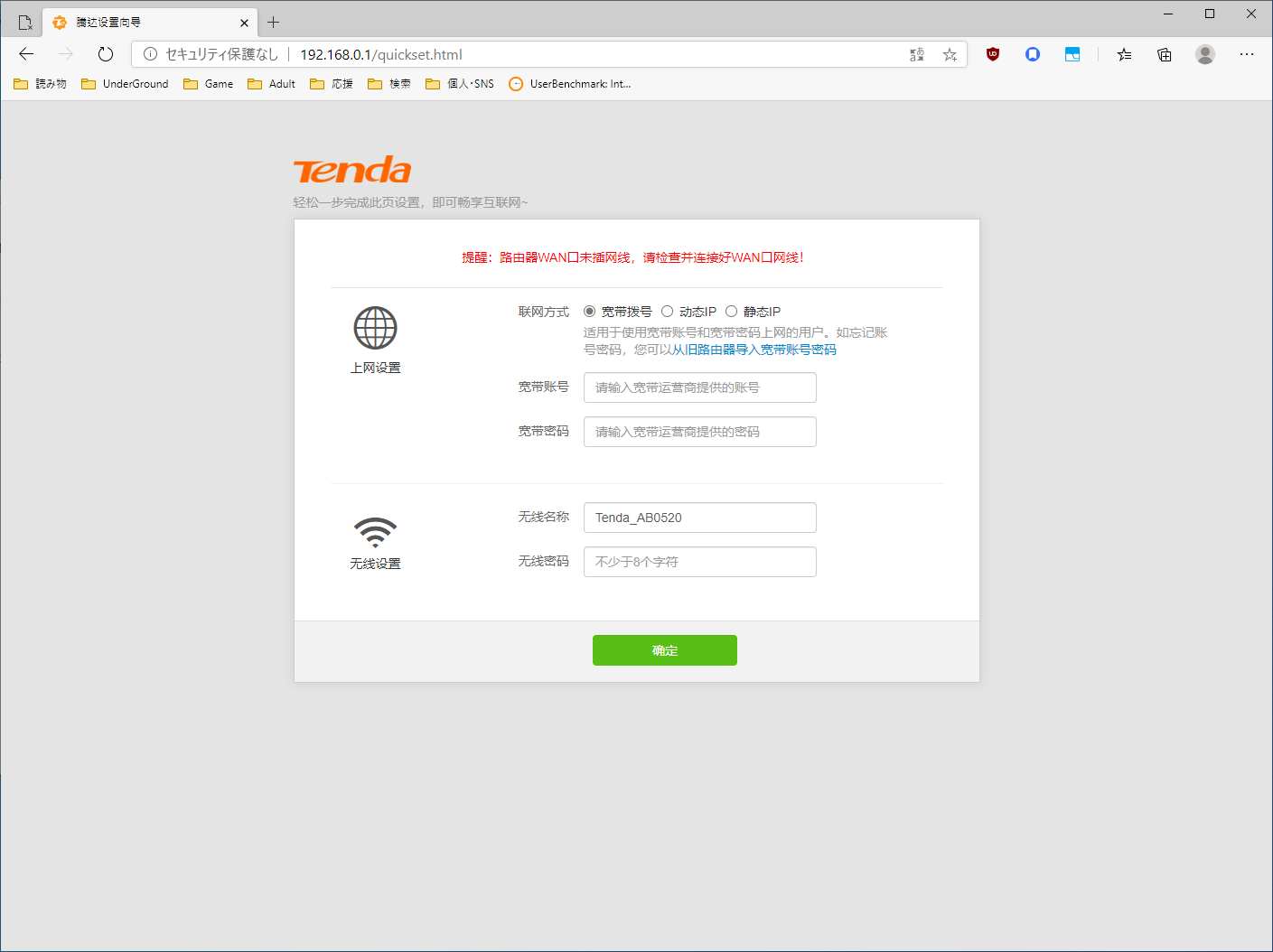Bookmark this page with the star icon

tap(950, 54)
